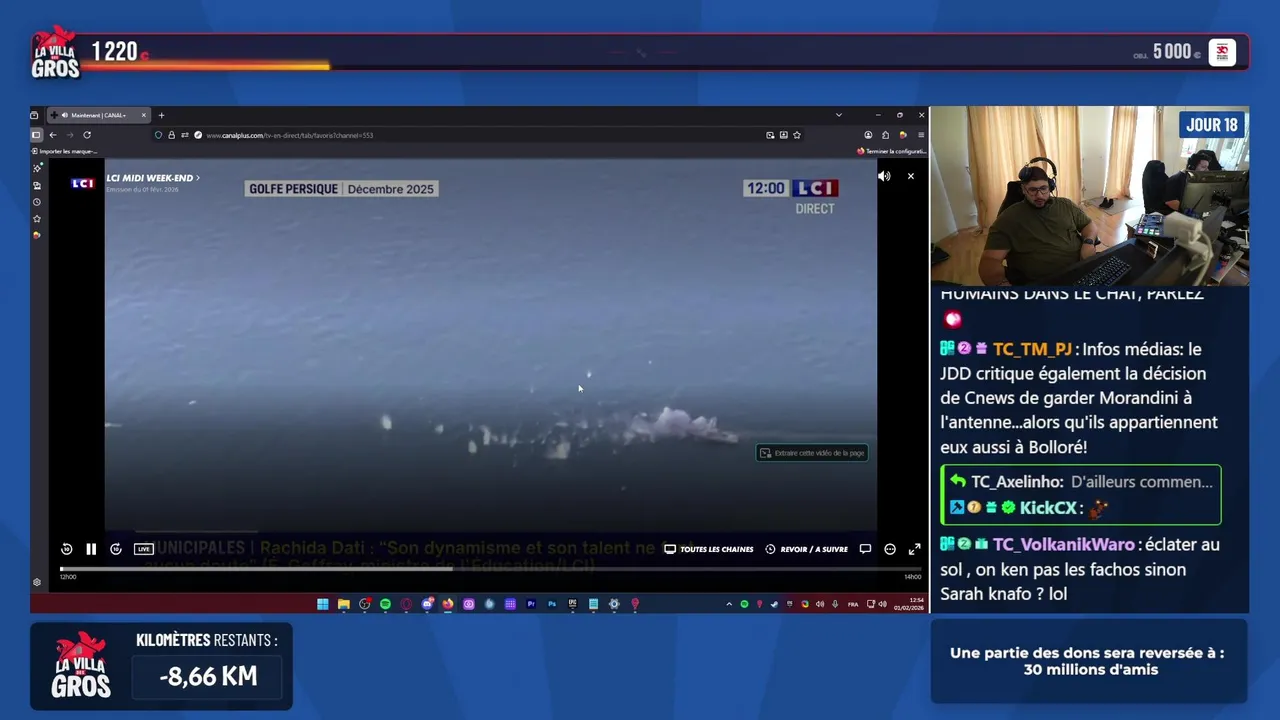The image size is (1280, 720).
Task: Open the Extensions puzzle icon
Action: coord(885,135)
